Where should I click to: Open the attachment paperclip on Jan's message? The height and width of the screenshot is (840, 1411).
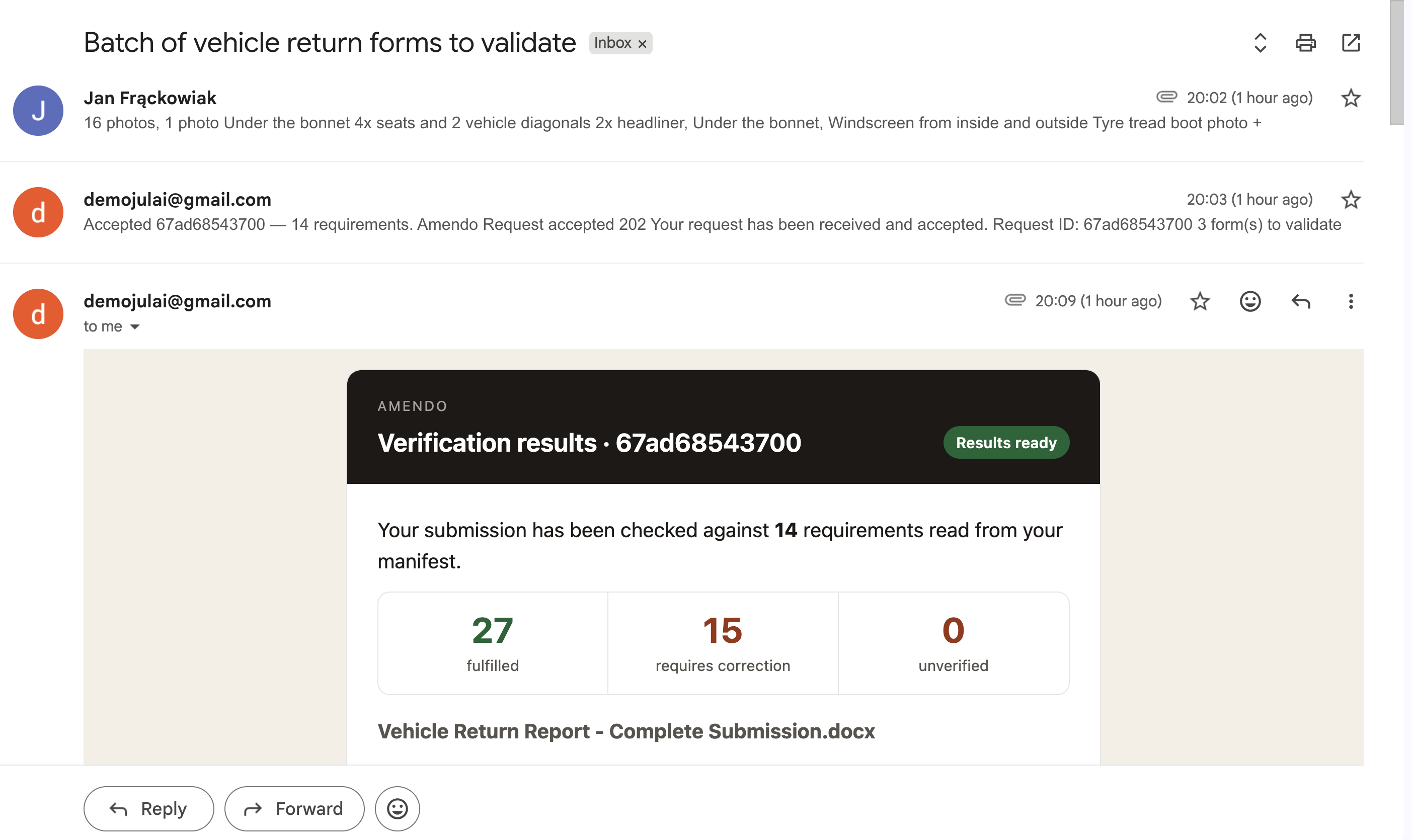1166,98
